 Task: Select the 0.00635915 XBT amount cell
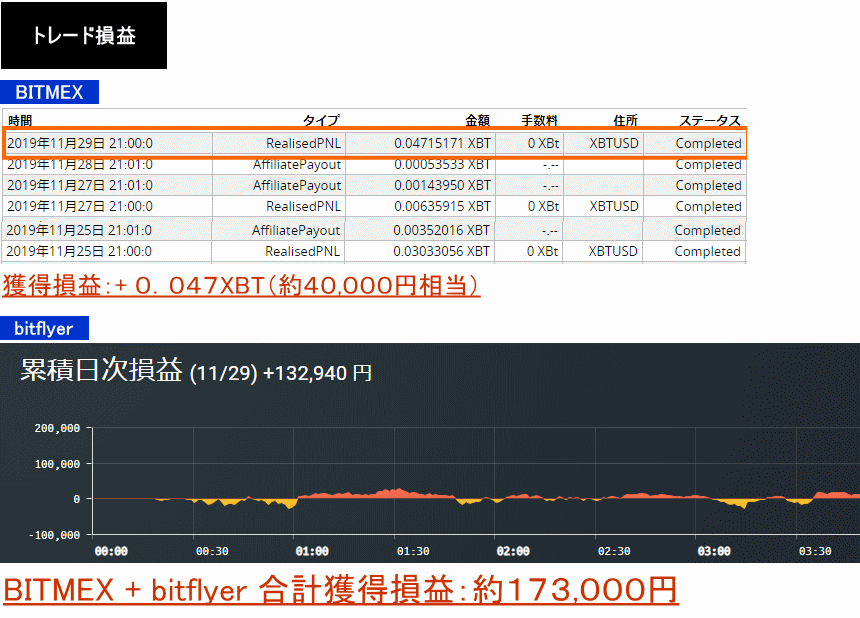click(442, 206)
